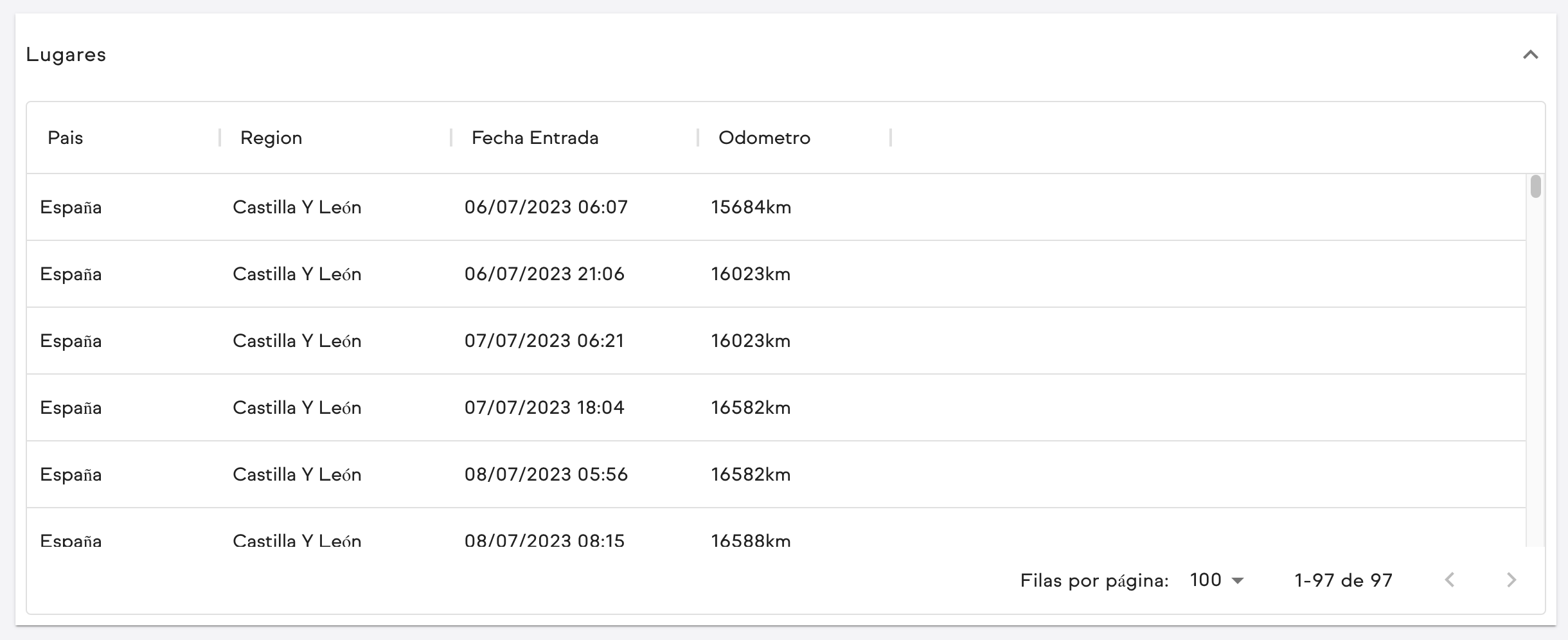Sort by the Fecha Entrada column header
Image resolution: width=1568 pixels, height=640 pixels.
tap(535, 138)
